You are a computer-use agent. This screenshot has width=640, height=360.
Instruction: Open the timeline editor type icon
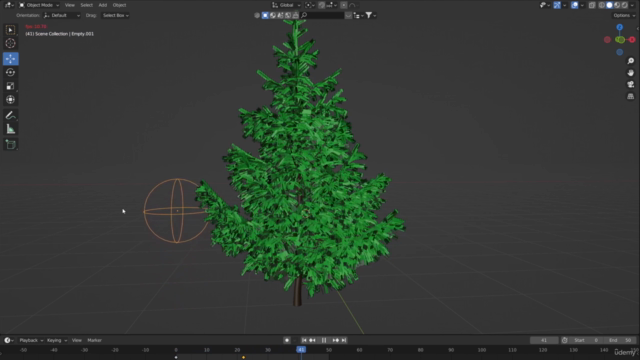click(9, 340)
